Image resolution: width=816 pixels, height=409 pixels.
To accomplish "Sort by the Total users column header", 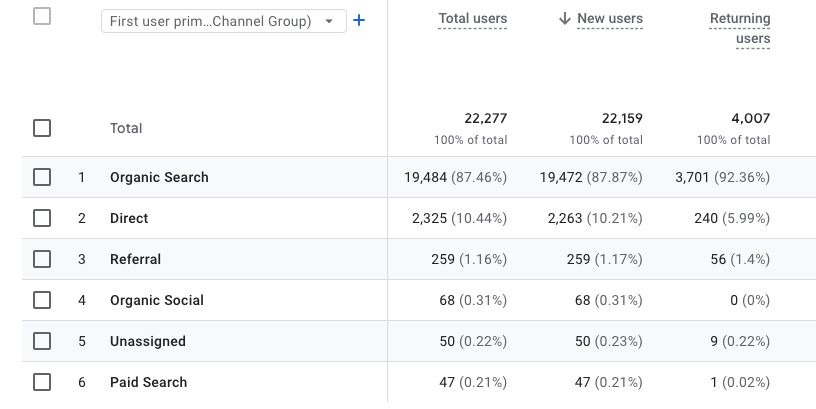I will point(472,19).
